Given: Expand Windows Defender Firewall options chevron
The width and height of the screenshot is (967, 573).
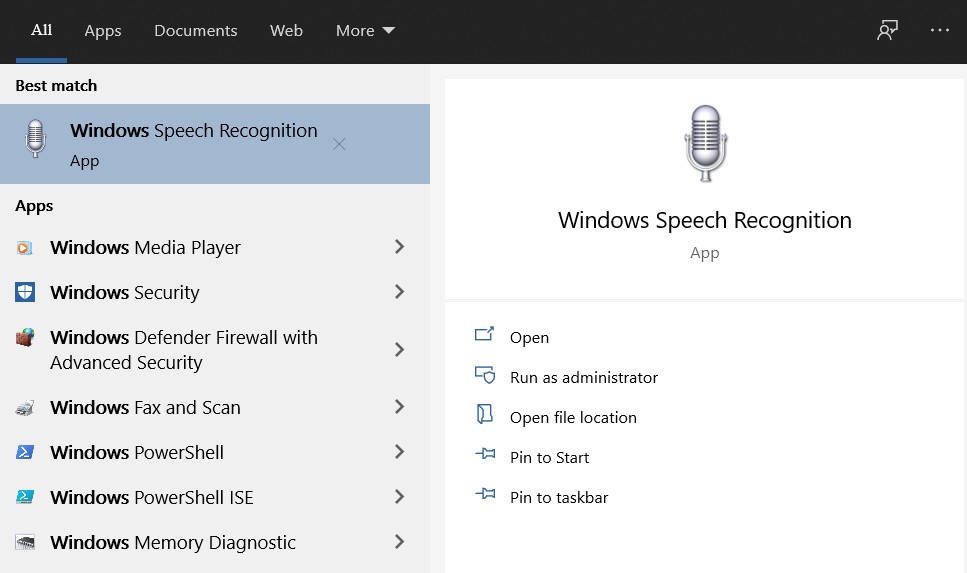Looking at the screenshot, I should [400, 350].
